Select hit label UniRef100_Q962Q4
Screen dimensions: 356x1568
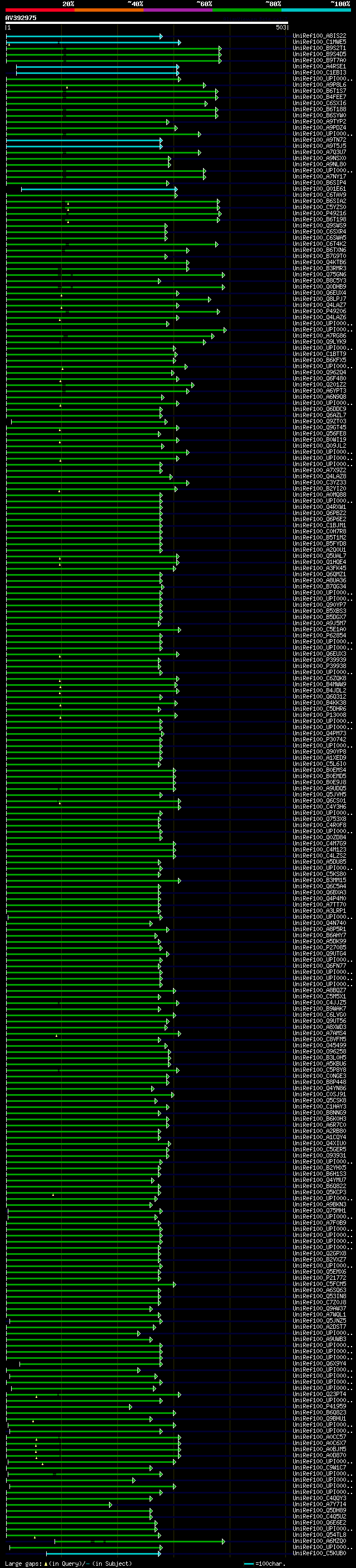point(319,373)
